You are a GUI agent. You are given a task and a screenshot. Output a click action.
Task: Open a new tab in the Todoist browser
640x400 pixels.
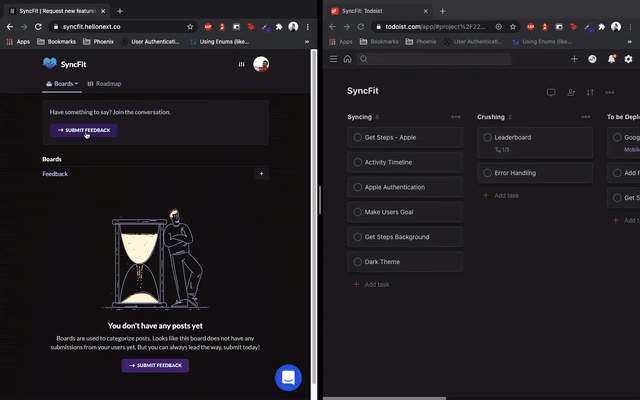tap(442, 11)
